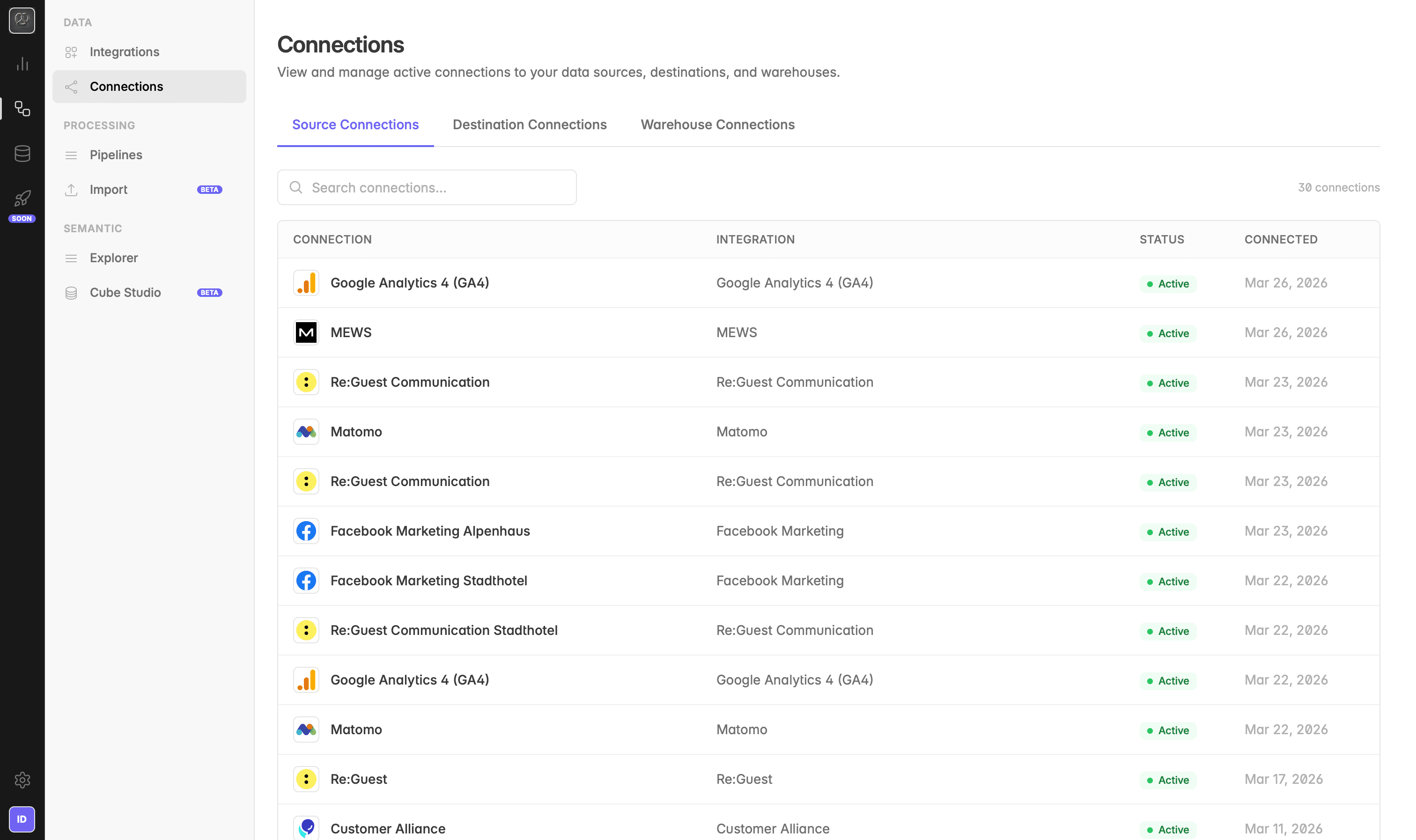The image size is (1416, 840).
Task: Click the "Mar 11, 2026" connected date
Action: (x=1283, y=829)
